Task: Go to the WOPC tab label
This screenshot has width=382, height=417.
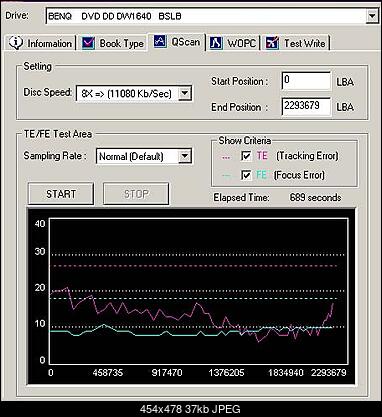Action: point(242,43)
